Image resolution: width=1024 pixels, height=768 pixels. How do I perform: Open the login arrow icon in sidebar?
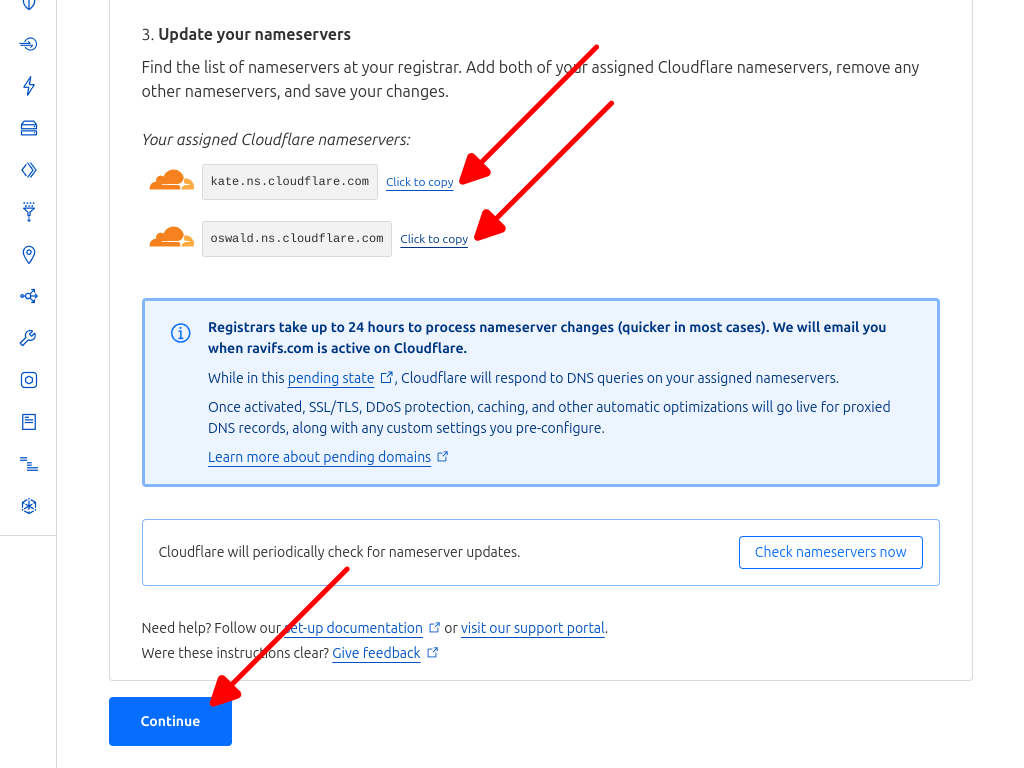pos(27,44)
